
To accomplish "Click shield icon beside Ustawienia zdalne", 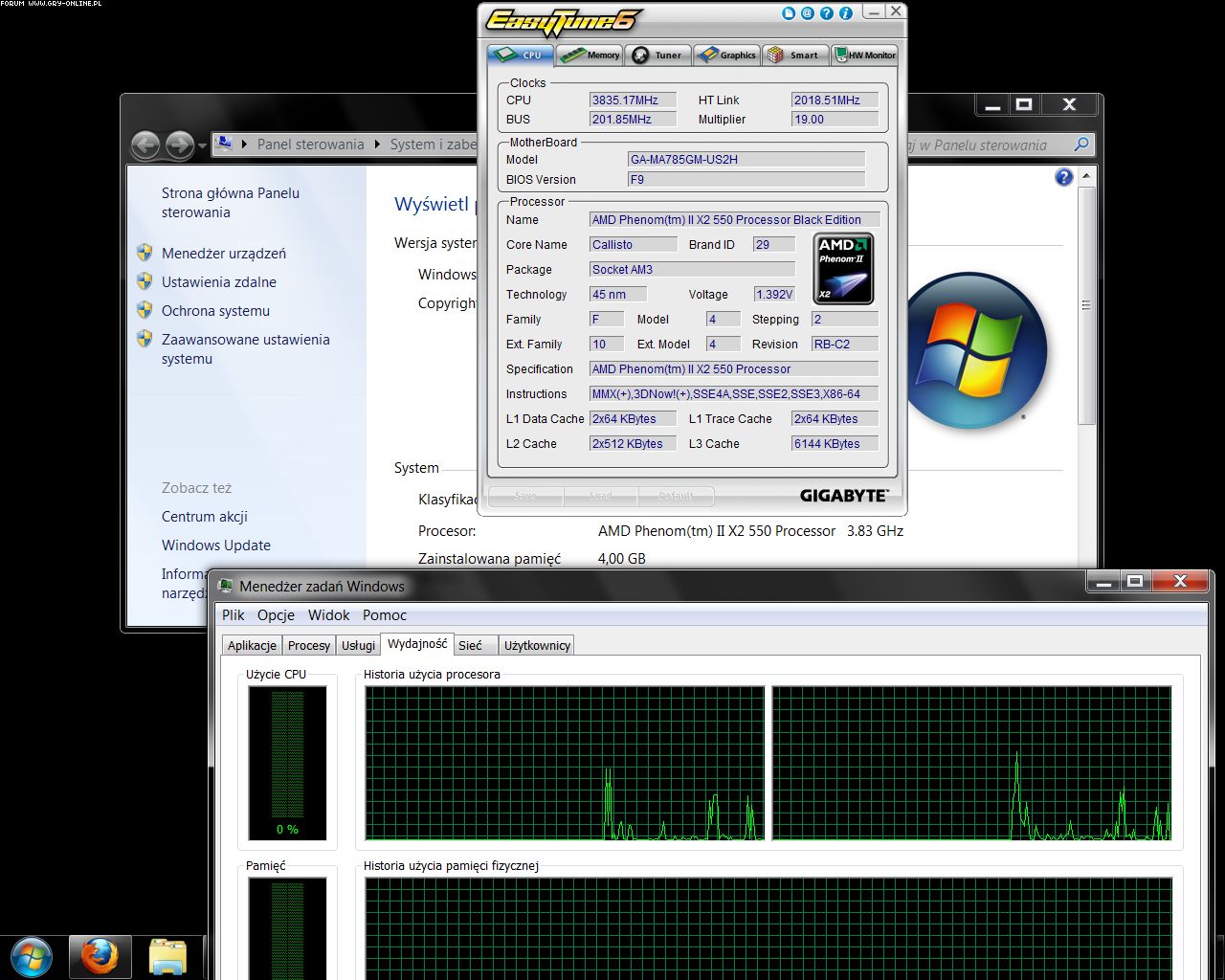I will pyautogui.click(x=145, y=281).
